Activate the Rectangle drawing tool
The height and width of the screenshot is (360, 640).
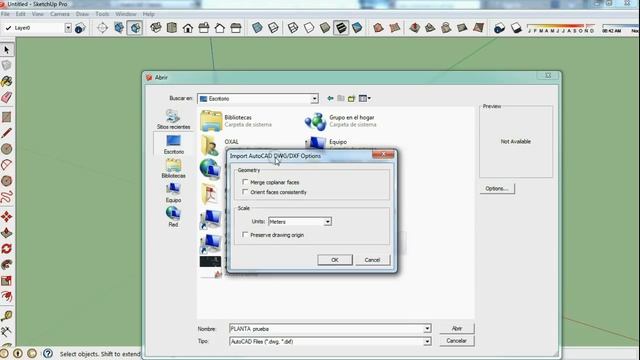[7, 117]
